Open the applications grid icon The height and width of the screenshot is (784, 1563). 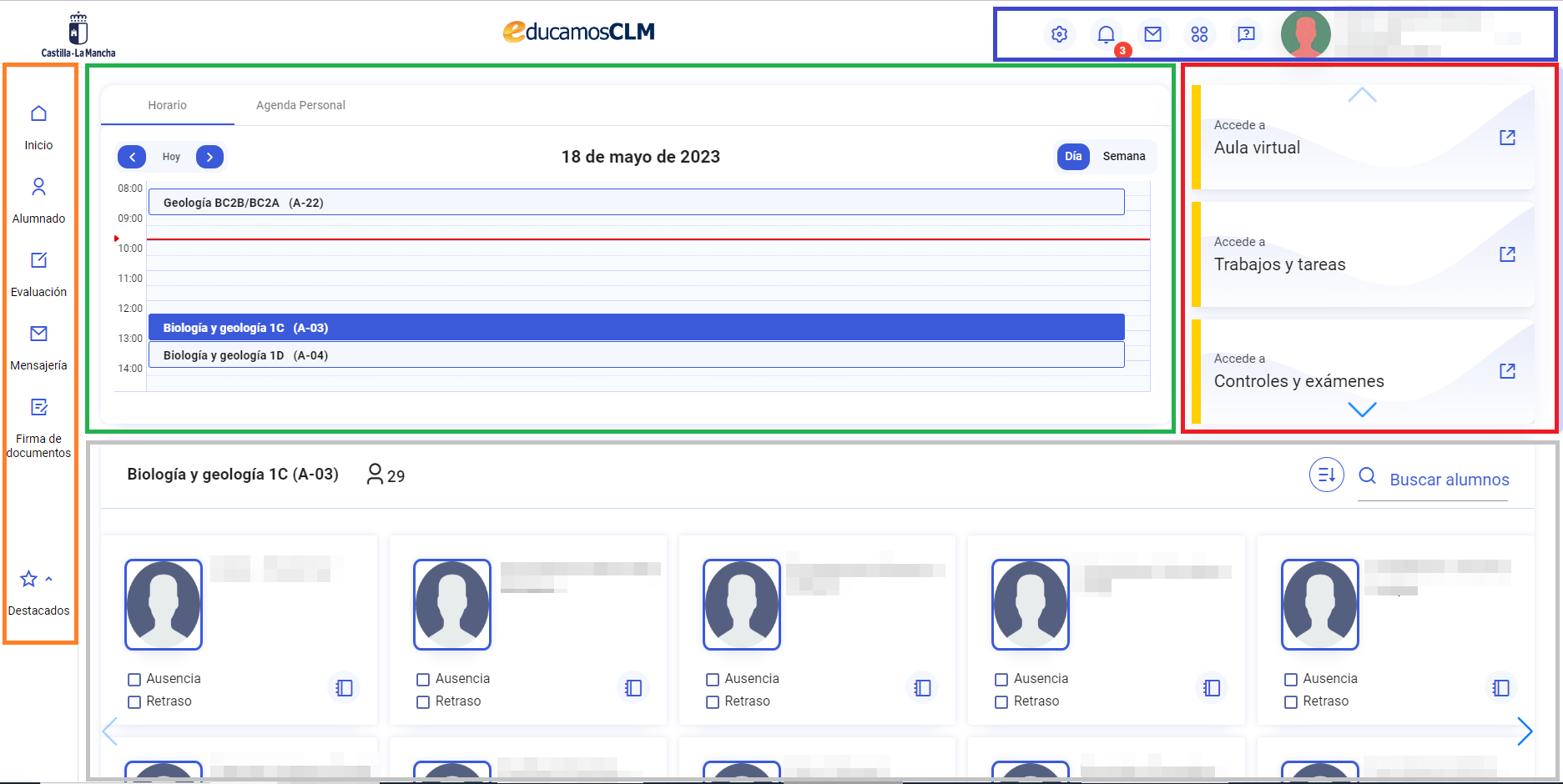click(1199, 34)
